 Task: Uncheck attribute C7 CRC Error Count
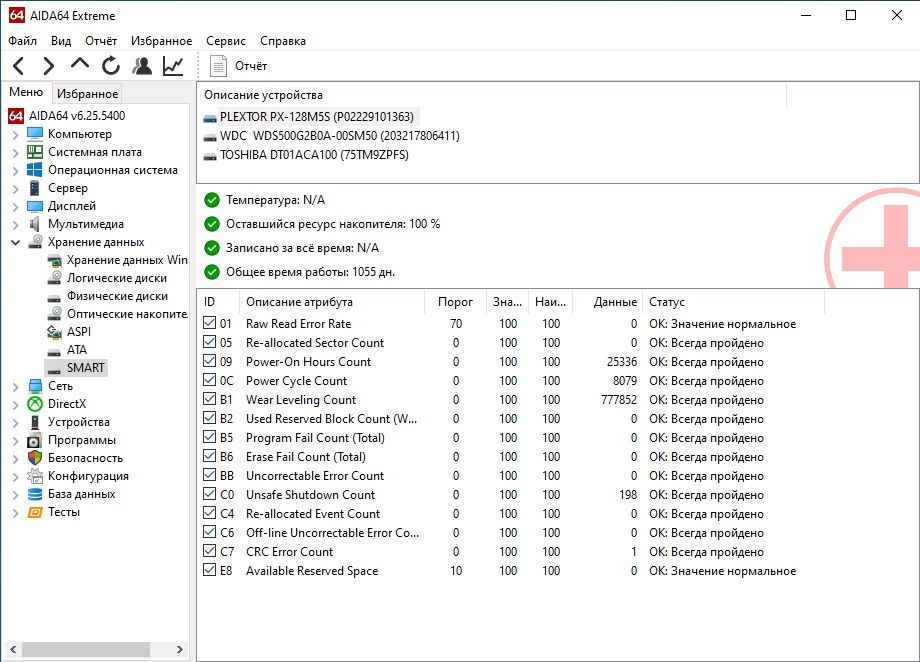[209, 551]
